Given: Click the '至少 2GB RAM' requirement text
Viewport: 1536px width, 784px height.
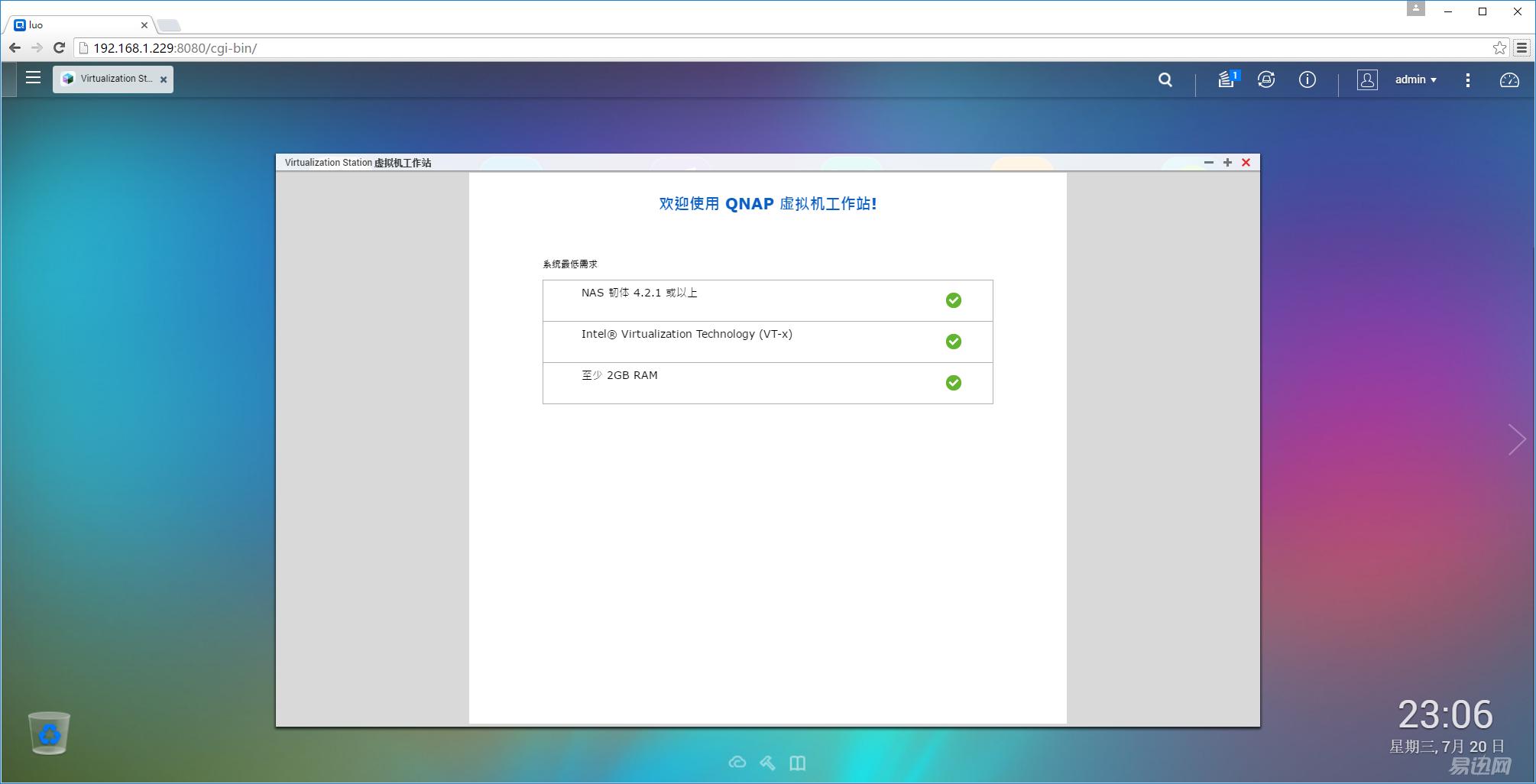Looking at the screenshot, I should (620, 375).
